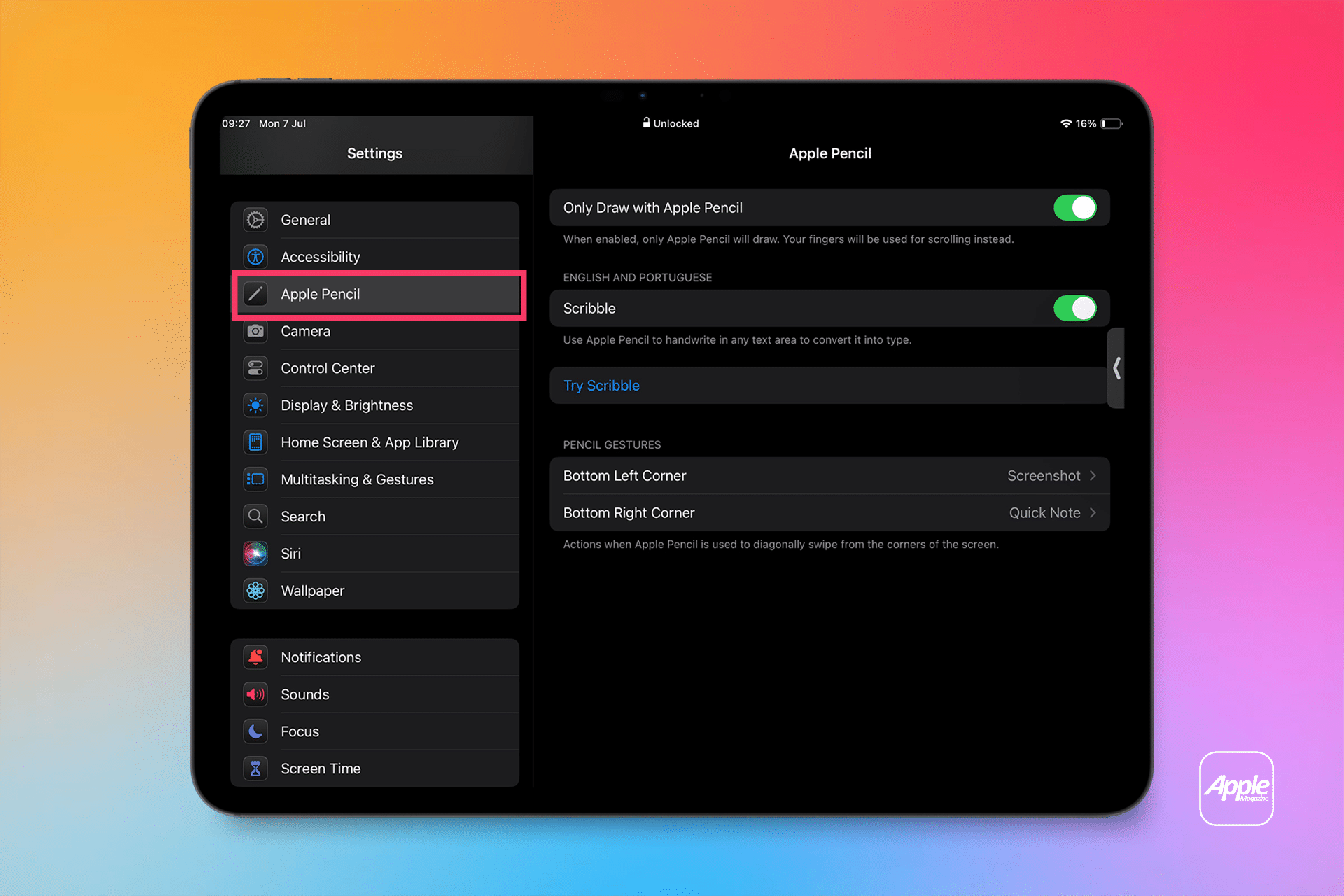Tap the PENCIL GESTURES section header

(x=612, y=445)
